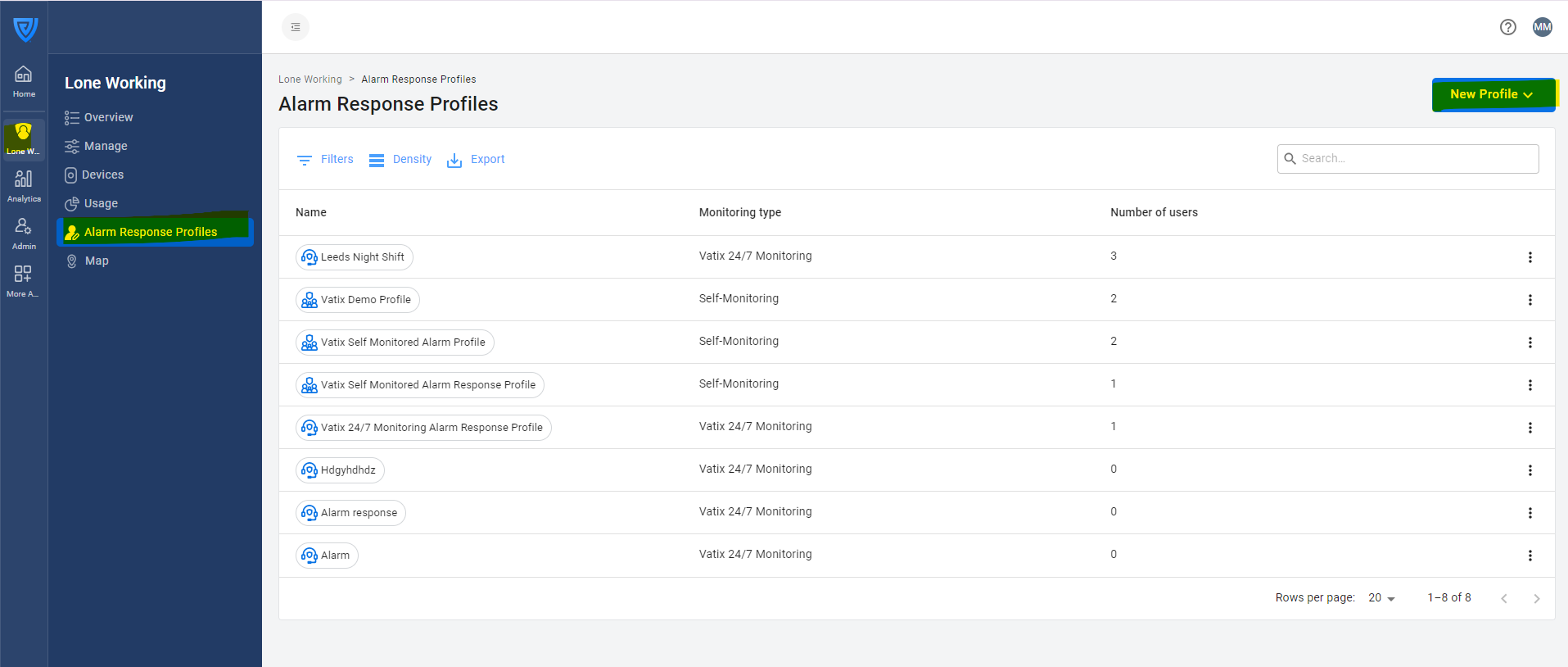Open the Vatix Demo Profile chip
1568x667 pixels.
[358, 300]
